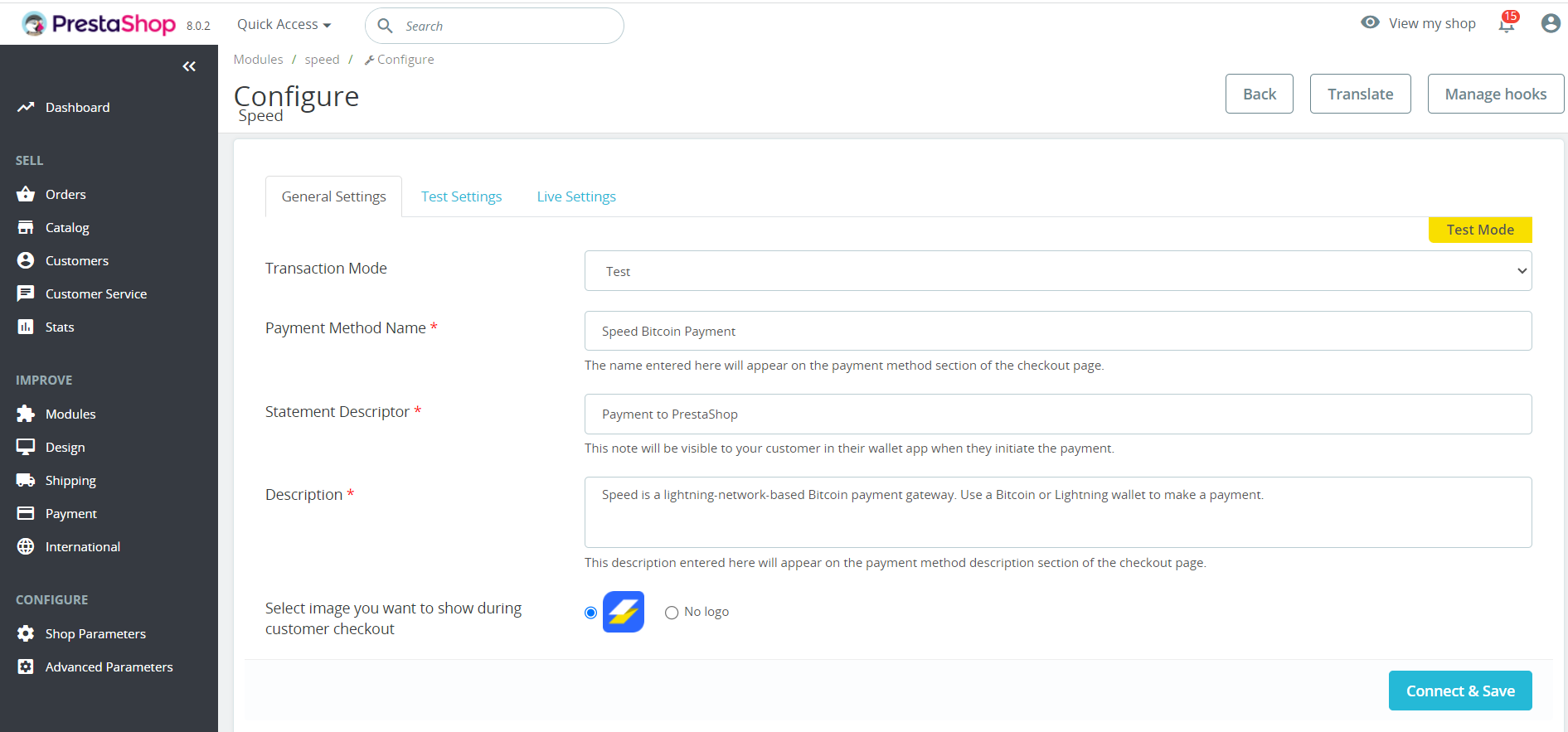The height and width of the screenshot is (732, 1568).
Task: Click the Dashboard trend icon
Action: pyautogui.click(x=26, y=107)
